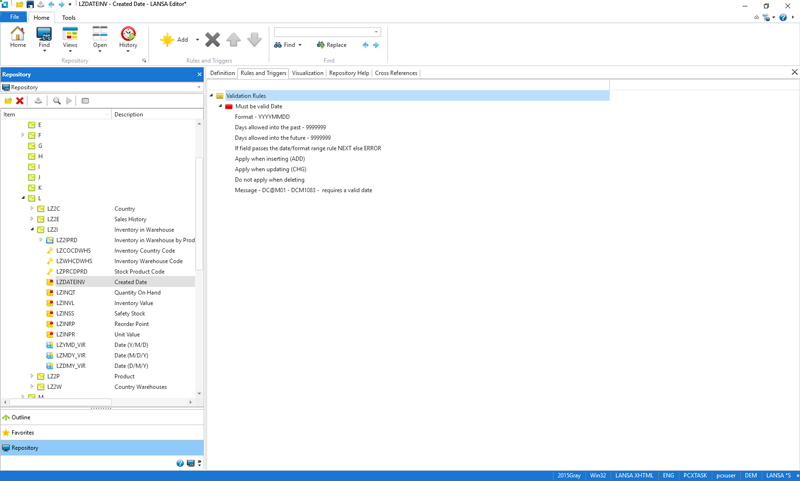The width and height of the screenshot is (800, 481).
Task: Delete the selected rule with the X icon
Action: click(x=212, y=40)
